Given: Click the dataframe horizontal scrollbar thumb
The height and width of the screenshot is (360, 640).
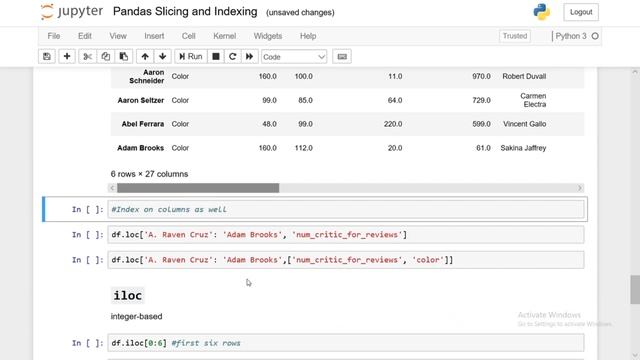Looking at the screenshot, I should pos(198,188).
